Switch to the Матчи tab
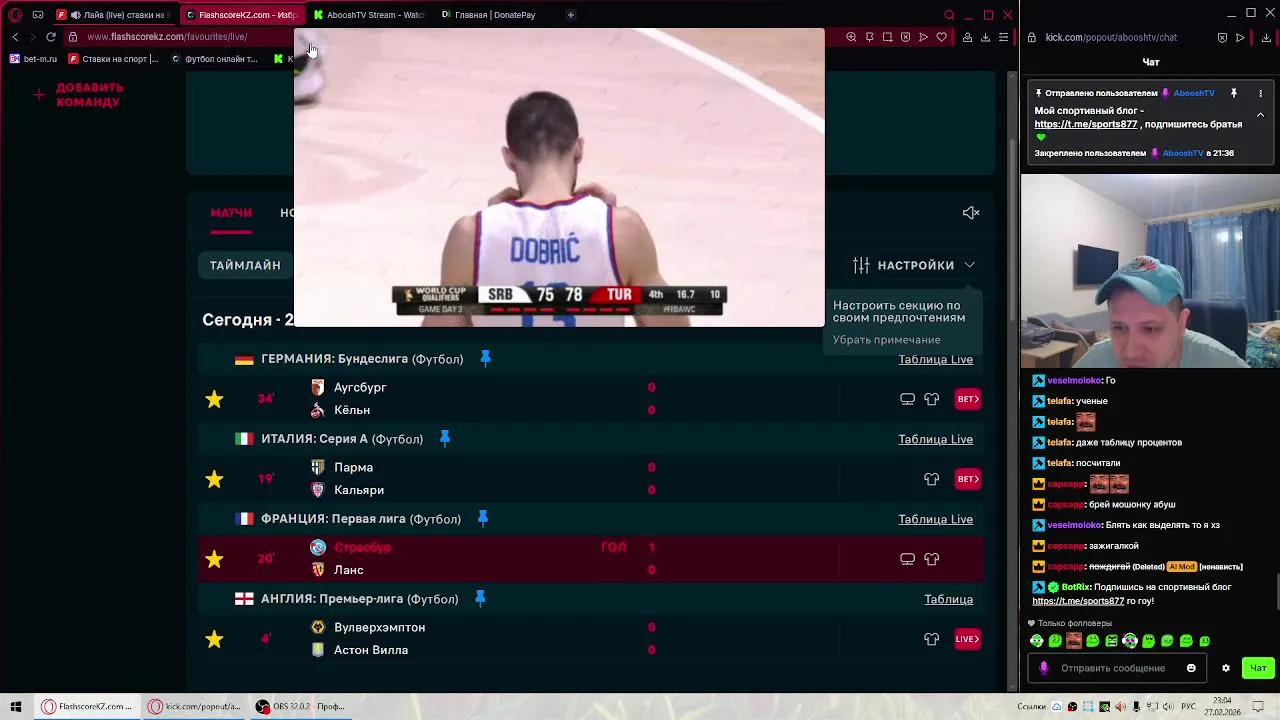Viewport: 1280px width, 720px height. [231, 213]
